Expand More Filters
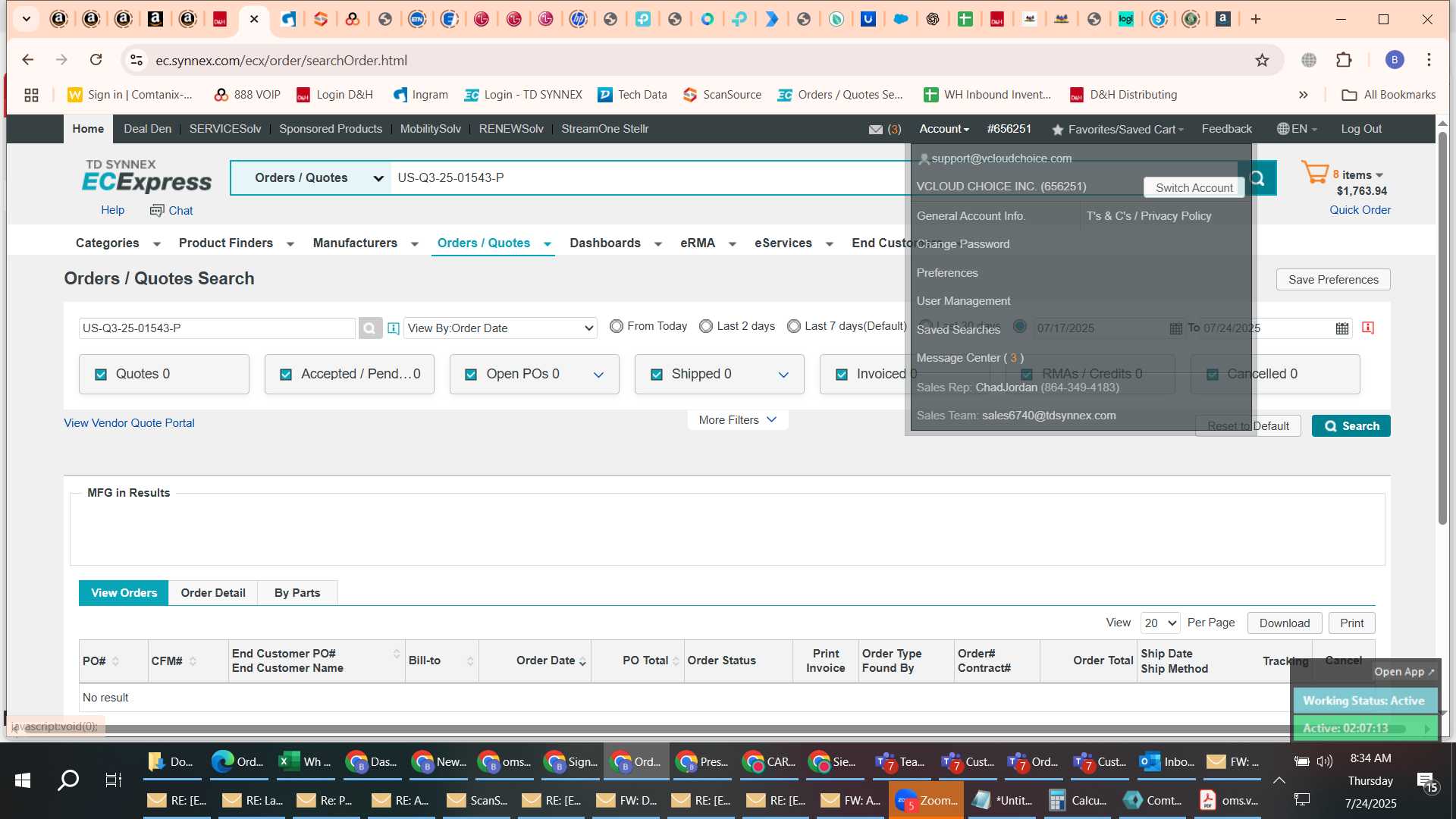The height and width of the screenshot is (819, 1456). [x=737, y=420]
